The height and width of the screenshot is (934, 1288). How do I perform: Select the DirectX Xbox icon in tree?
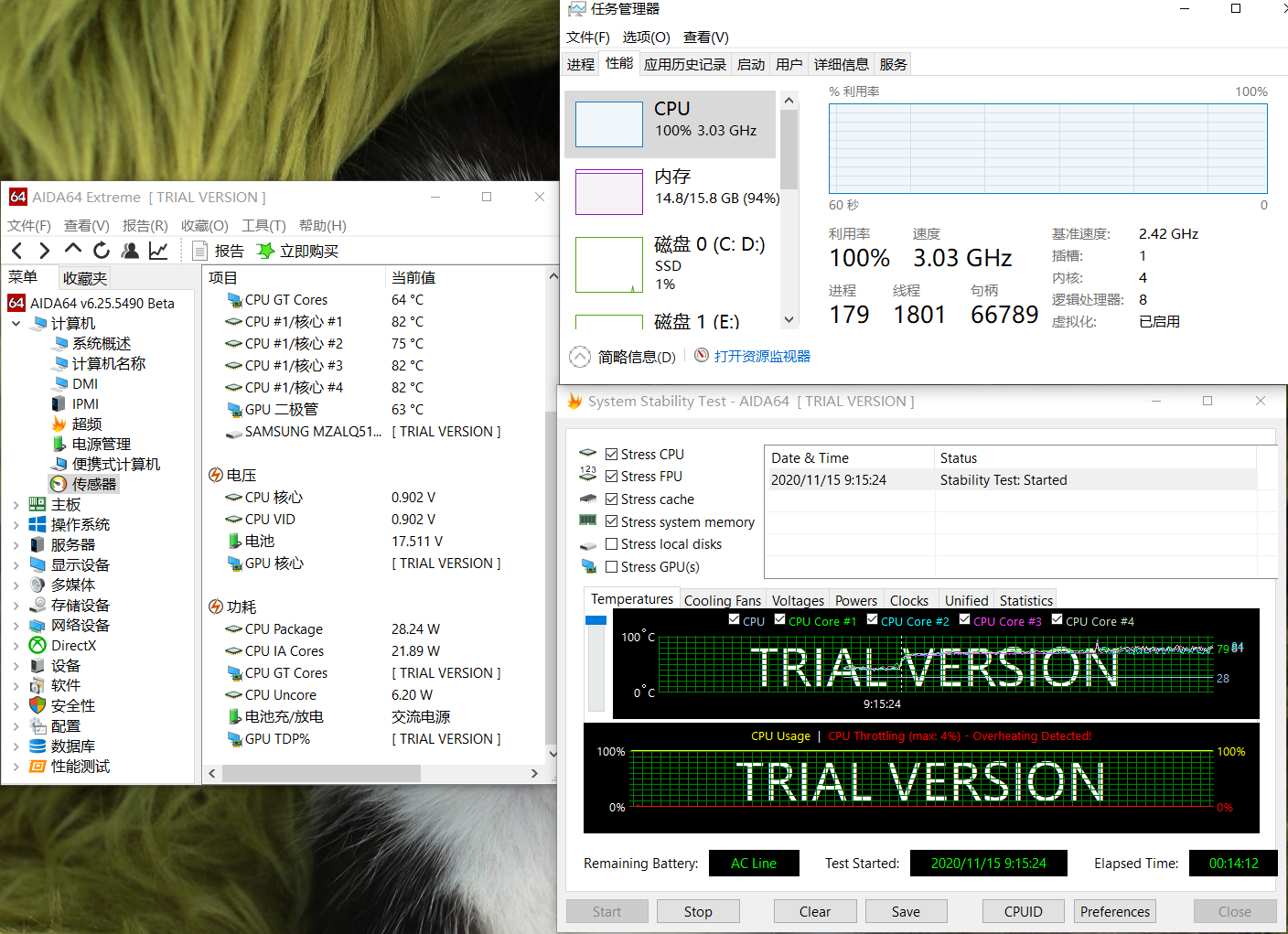click(x=38, y=645)
